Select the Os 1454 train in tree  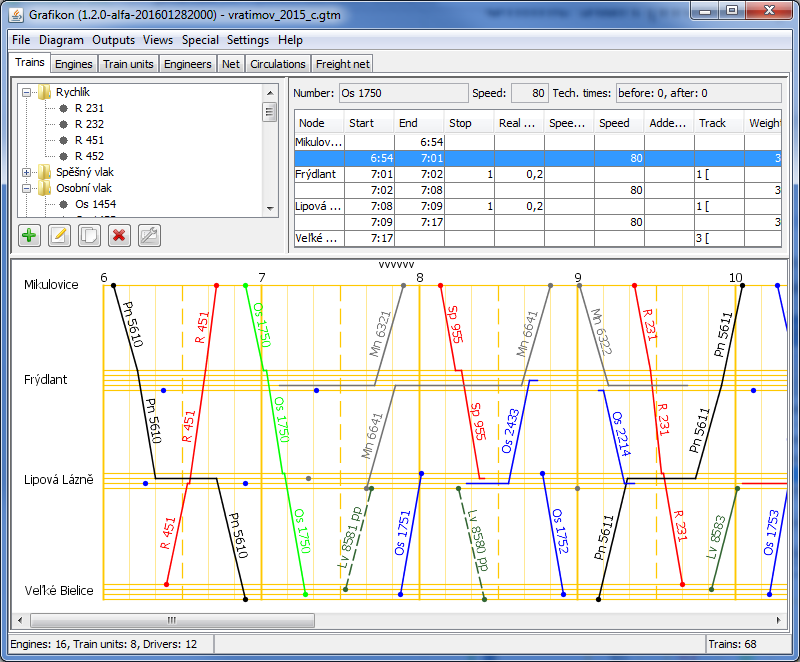(x=95, y=204)
